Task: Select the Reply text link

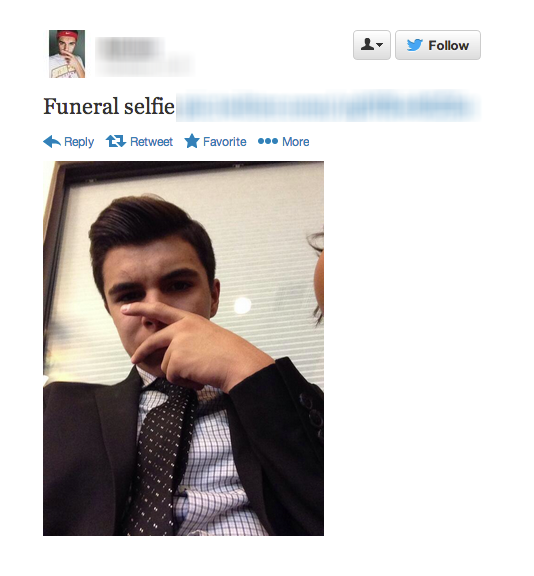Action: point(79,142)
